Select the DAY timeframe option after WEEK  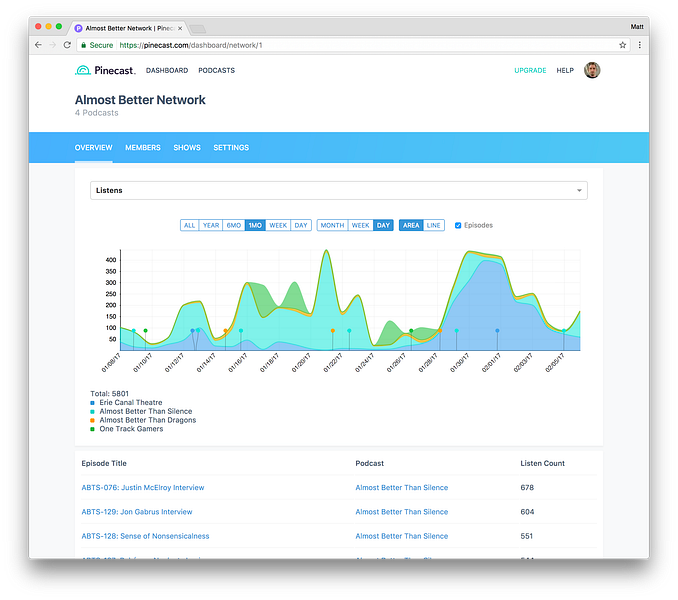point(301,225)
